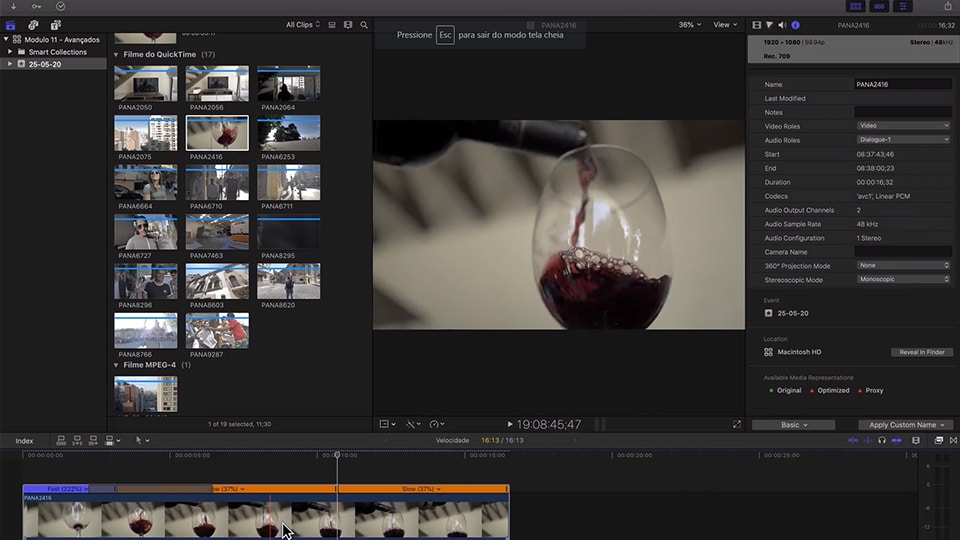Open the Color inspector triangle icon
The width and height of the screenshot is (960, 540).
770,25
